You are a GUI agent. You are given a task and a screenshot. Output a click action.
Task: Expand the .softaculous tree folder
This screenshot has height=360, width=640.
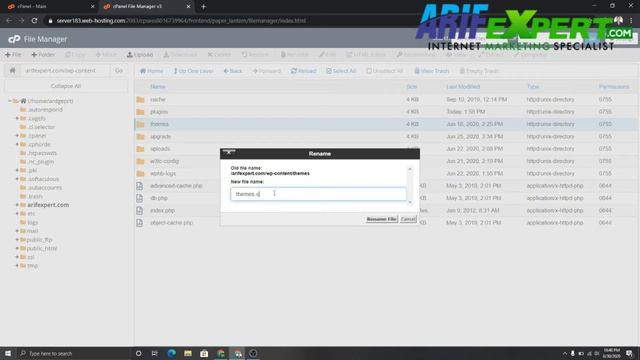coord(17,179)
